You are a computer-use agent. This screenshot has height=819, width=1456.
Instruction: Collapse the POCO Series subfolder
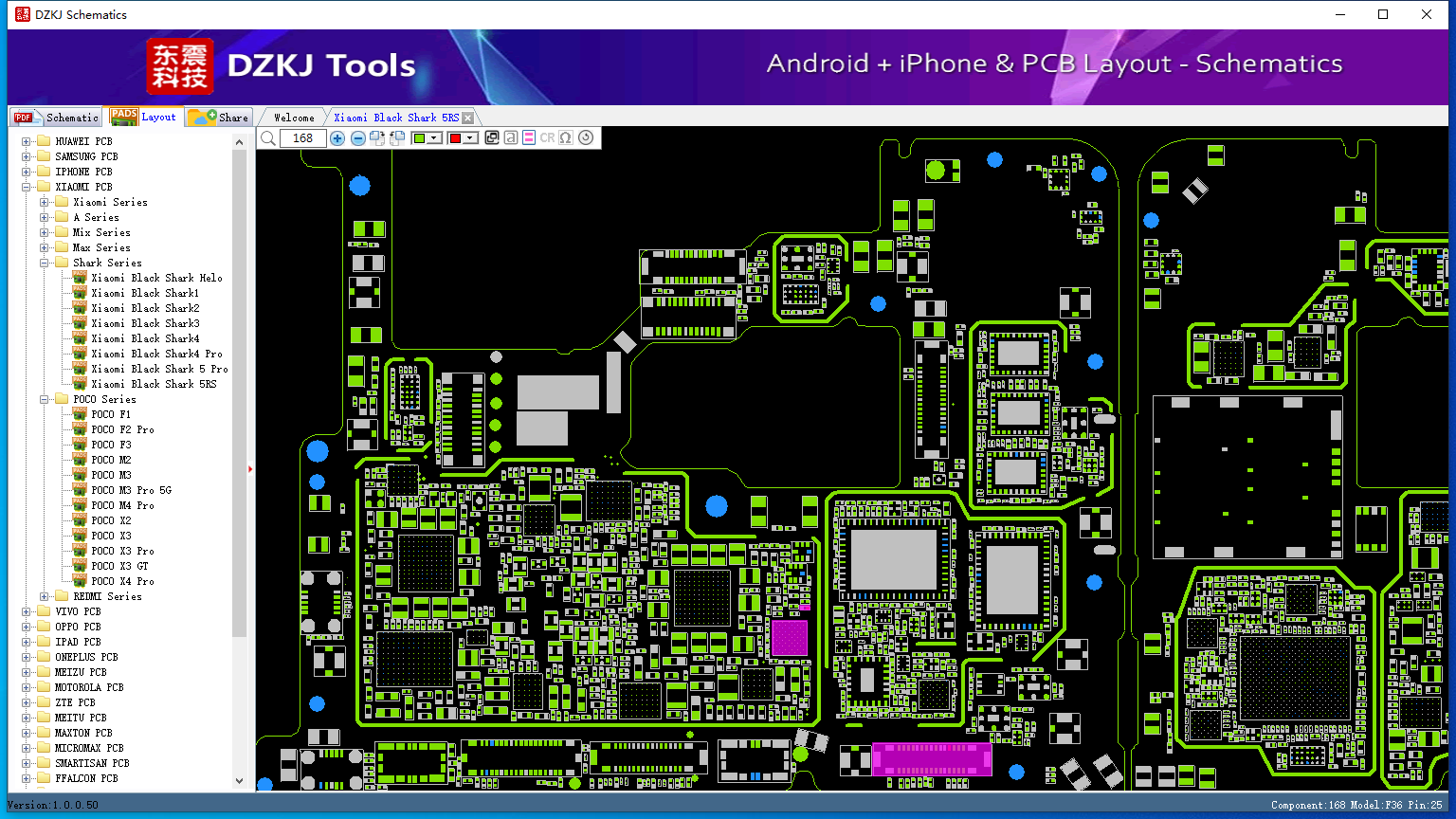[44, 400]
